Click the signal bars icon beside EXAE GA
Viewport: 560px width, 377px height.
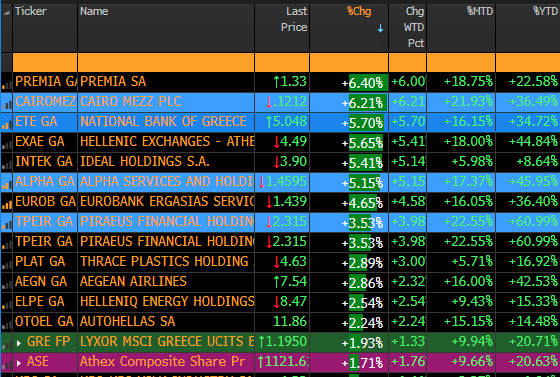click(6, 144)
